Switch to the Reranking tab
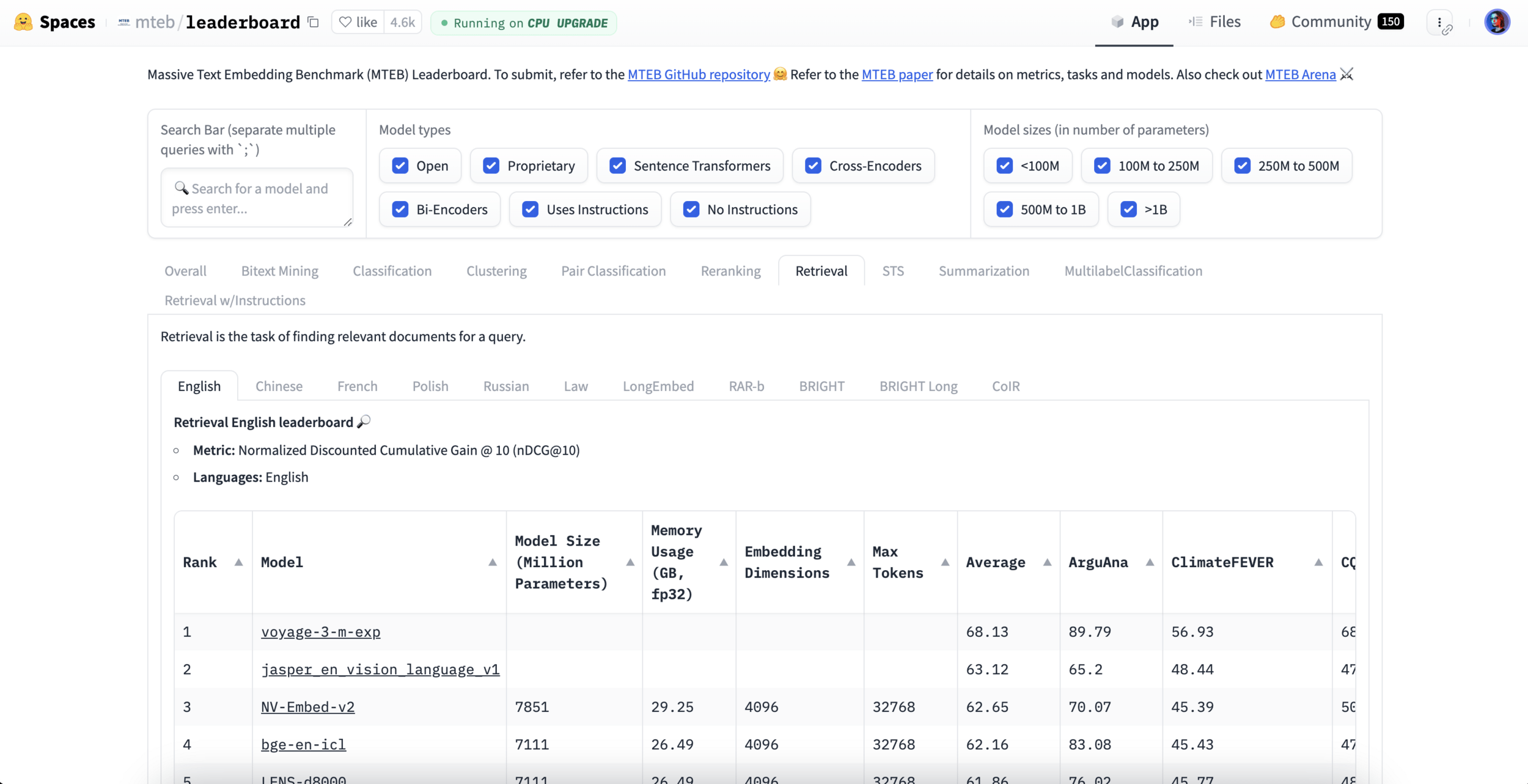Viewport: 1528px width, 784px height. pyautogui.click(x=730, y=271)
